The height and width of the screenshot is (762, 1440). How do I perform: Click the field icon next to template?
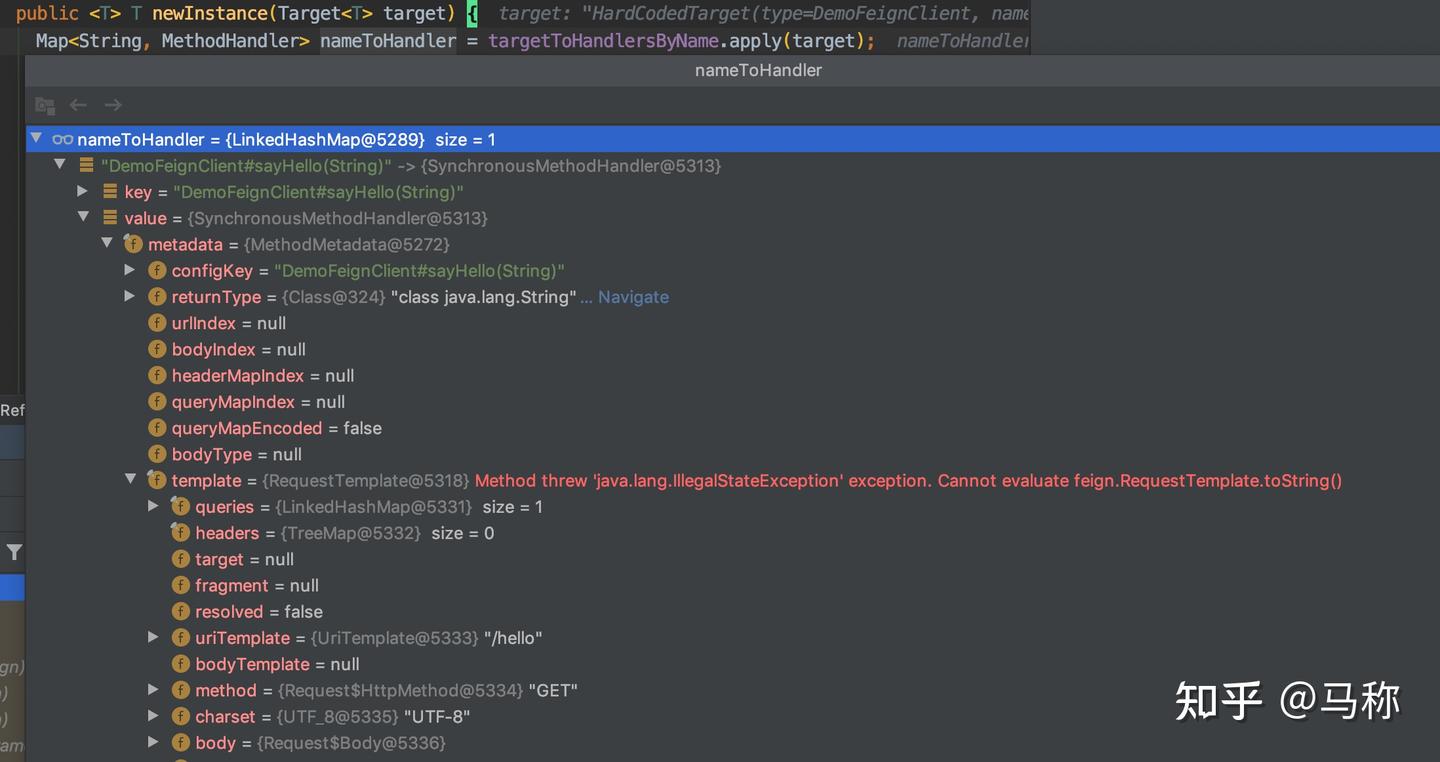[157, 480]
